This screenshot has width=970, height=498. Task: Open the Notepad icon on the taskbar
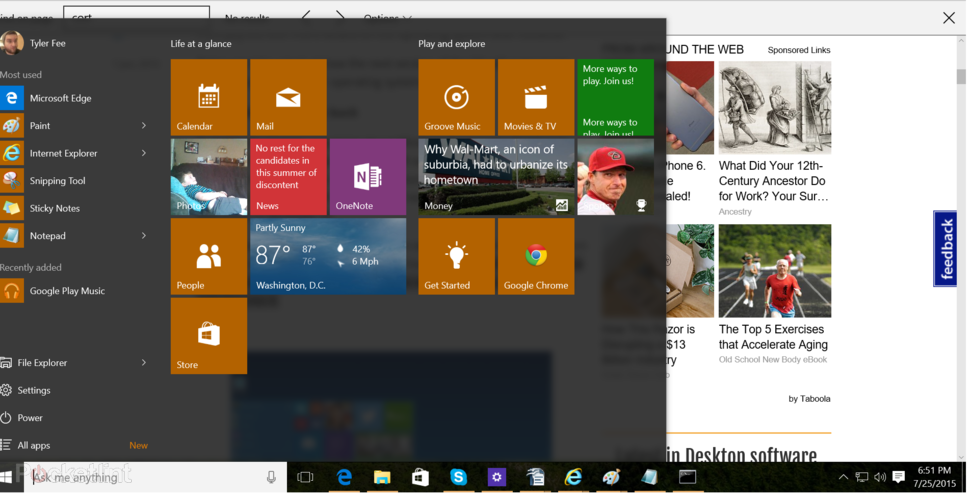[x=649, y=477]
